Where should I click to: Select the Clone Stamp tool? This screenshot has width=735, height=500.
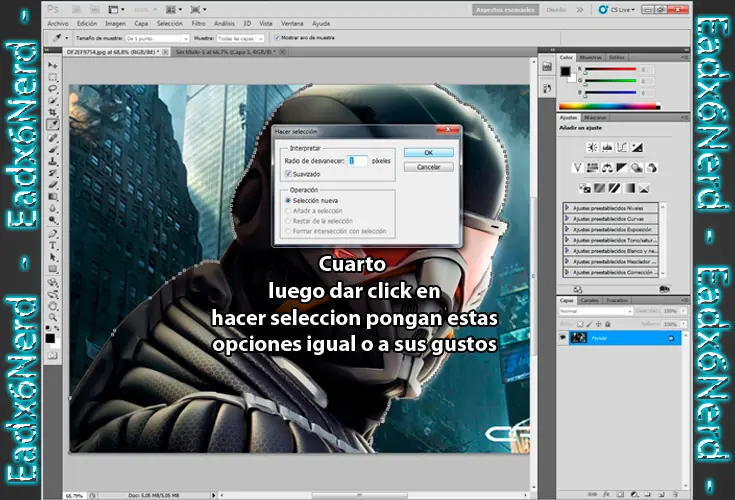pos(52,161)
